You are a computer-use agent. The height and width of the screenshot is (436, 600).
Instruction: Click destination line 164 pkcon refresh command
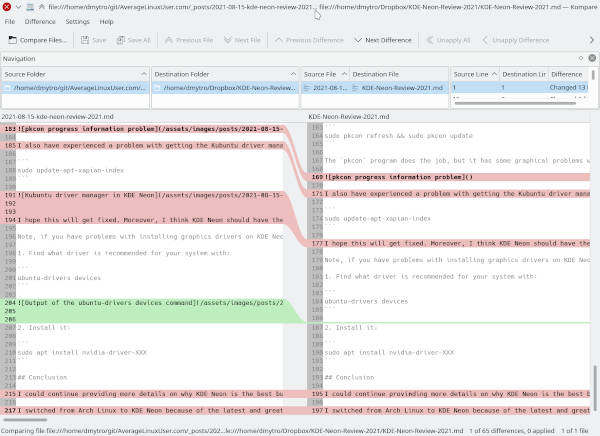click(x=398, y=136)
